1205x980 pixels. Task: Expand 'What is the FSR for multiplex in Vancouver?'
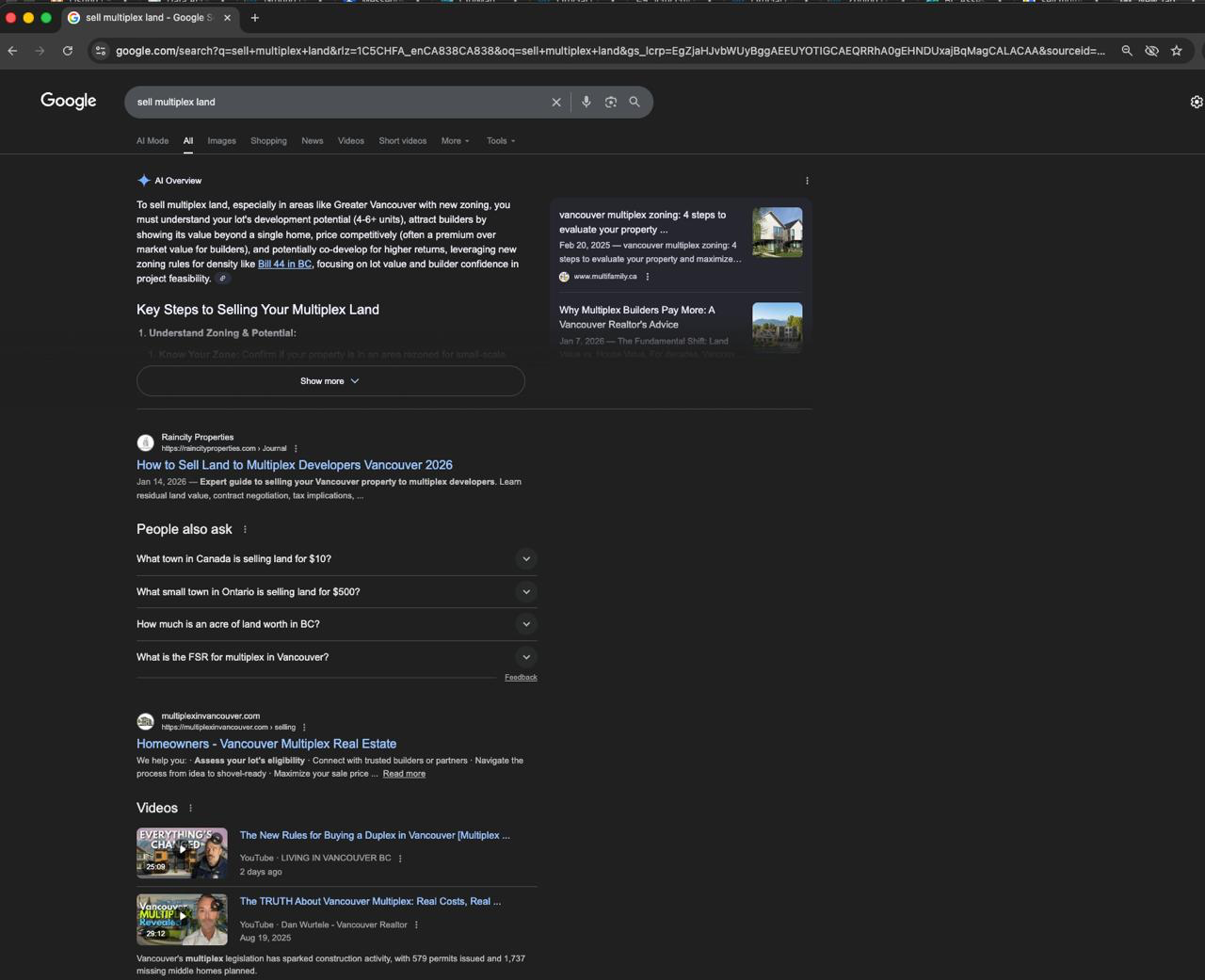pyautogui.click(x=336, y=657)
